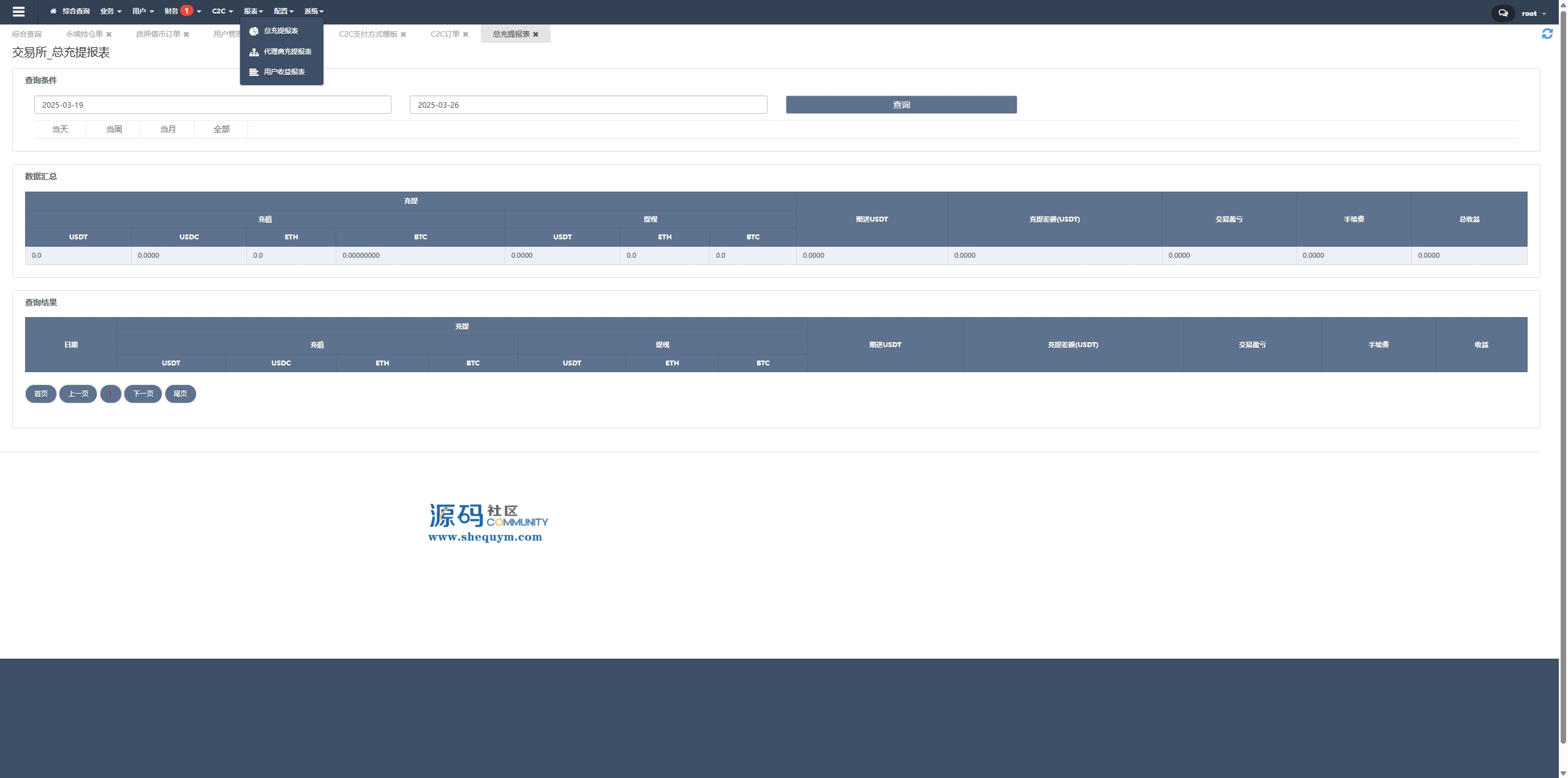Click the refresh icon at top right
The image size is (1568, 778).
pyautogui.click(x=1547, y=34)
